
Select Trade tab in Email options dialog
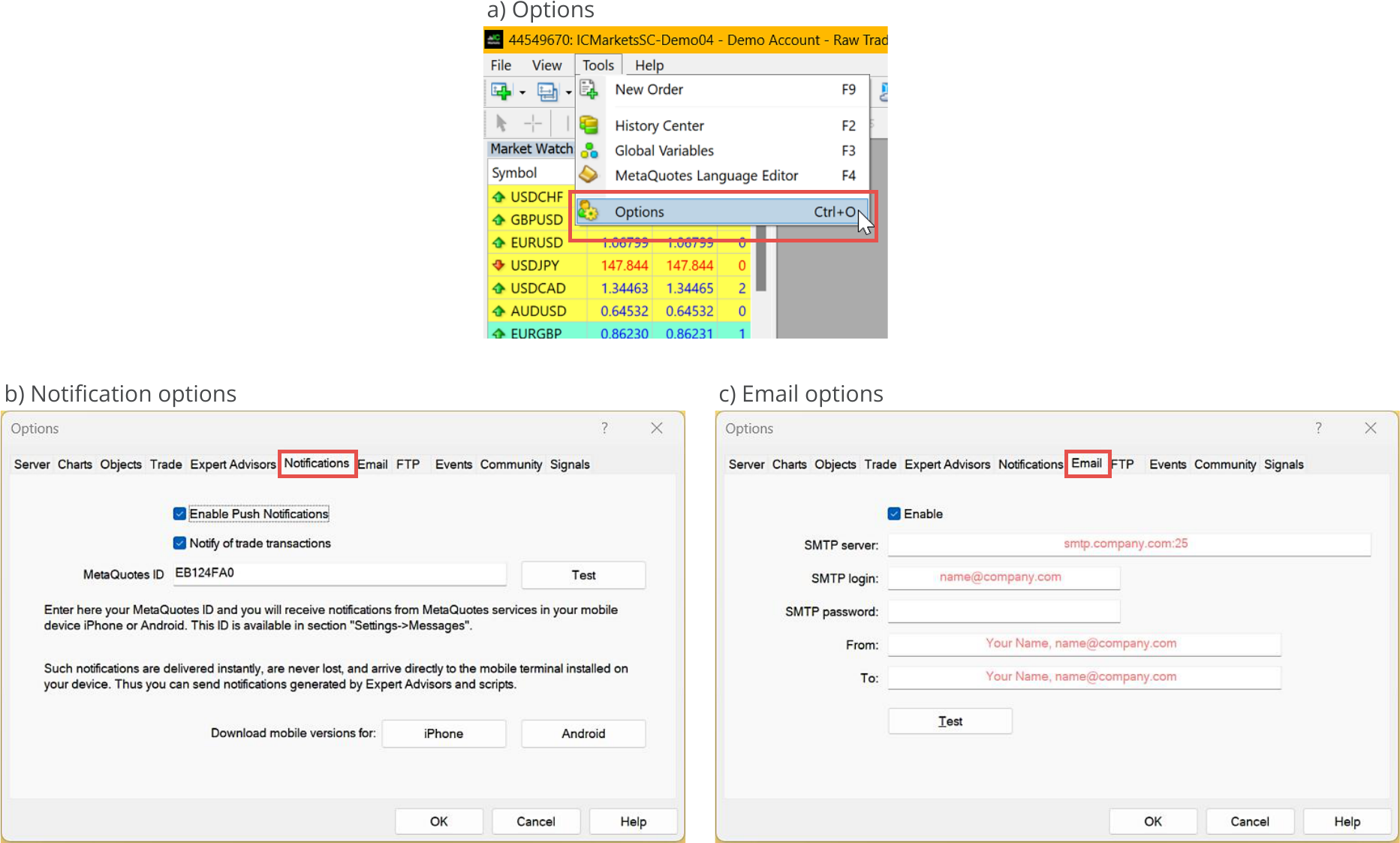pyautogui.click(x=881, y=464)
